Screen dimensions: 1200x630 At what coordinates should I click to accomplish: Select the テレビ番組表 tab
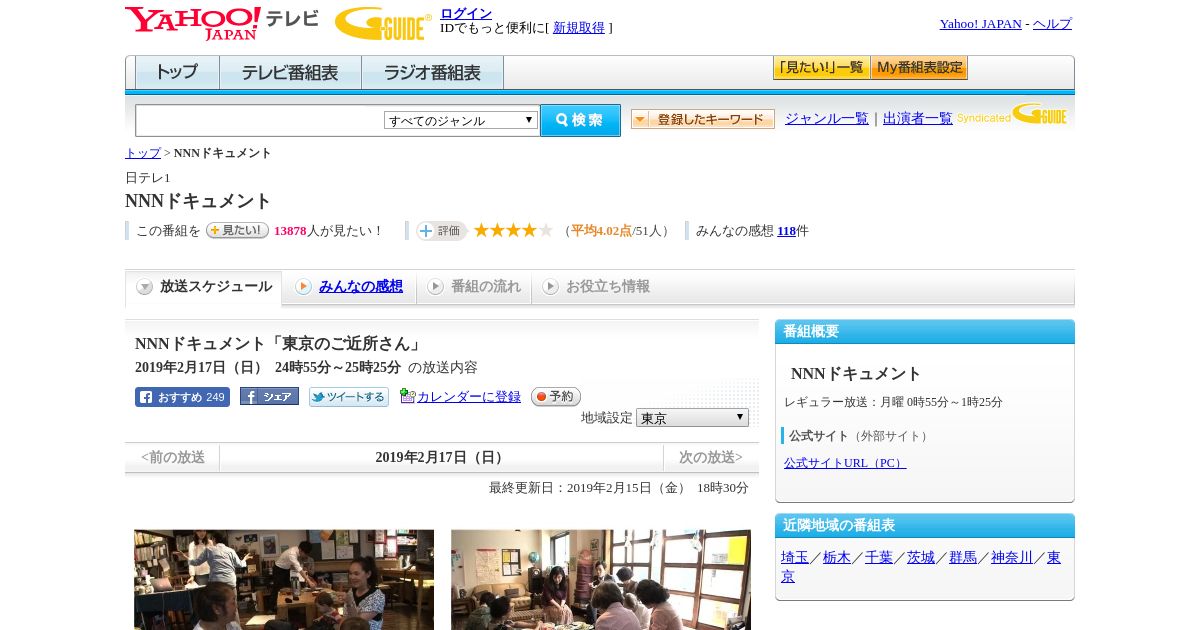[290, 73]
